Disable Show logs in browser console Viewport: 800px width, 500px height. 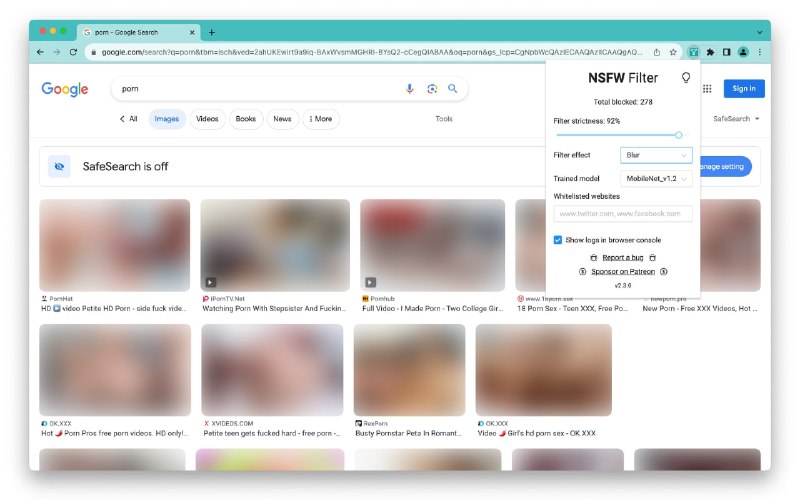(x=558, y=240)
